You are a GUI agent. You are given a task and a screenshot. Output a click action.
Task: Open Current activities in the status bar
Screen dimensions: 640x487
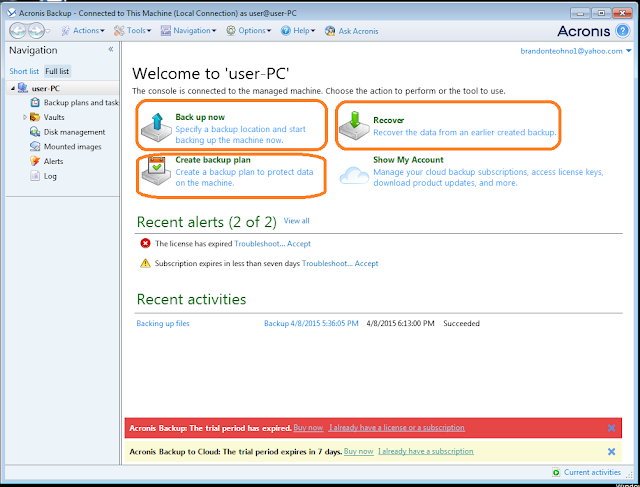(587, 472)
